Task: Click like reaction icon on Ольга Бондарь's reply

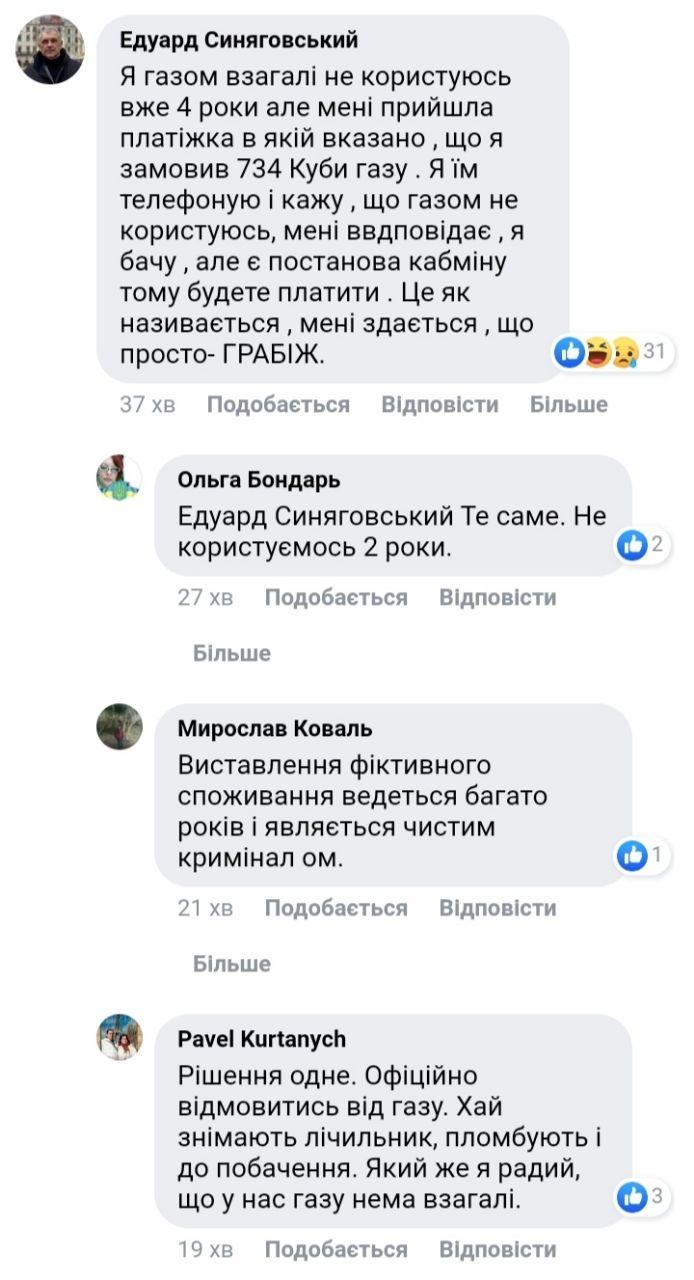Action: click(x=632, y=545)
